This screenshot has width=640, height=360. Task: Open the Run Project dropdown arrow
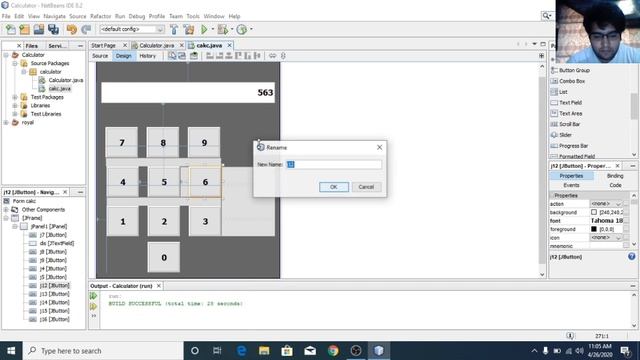coord(212,29)
